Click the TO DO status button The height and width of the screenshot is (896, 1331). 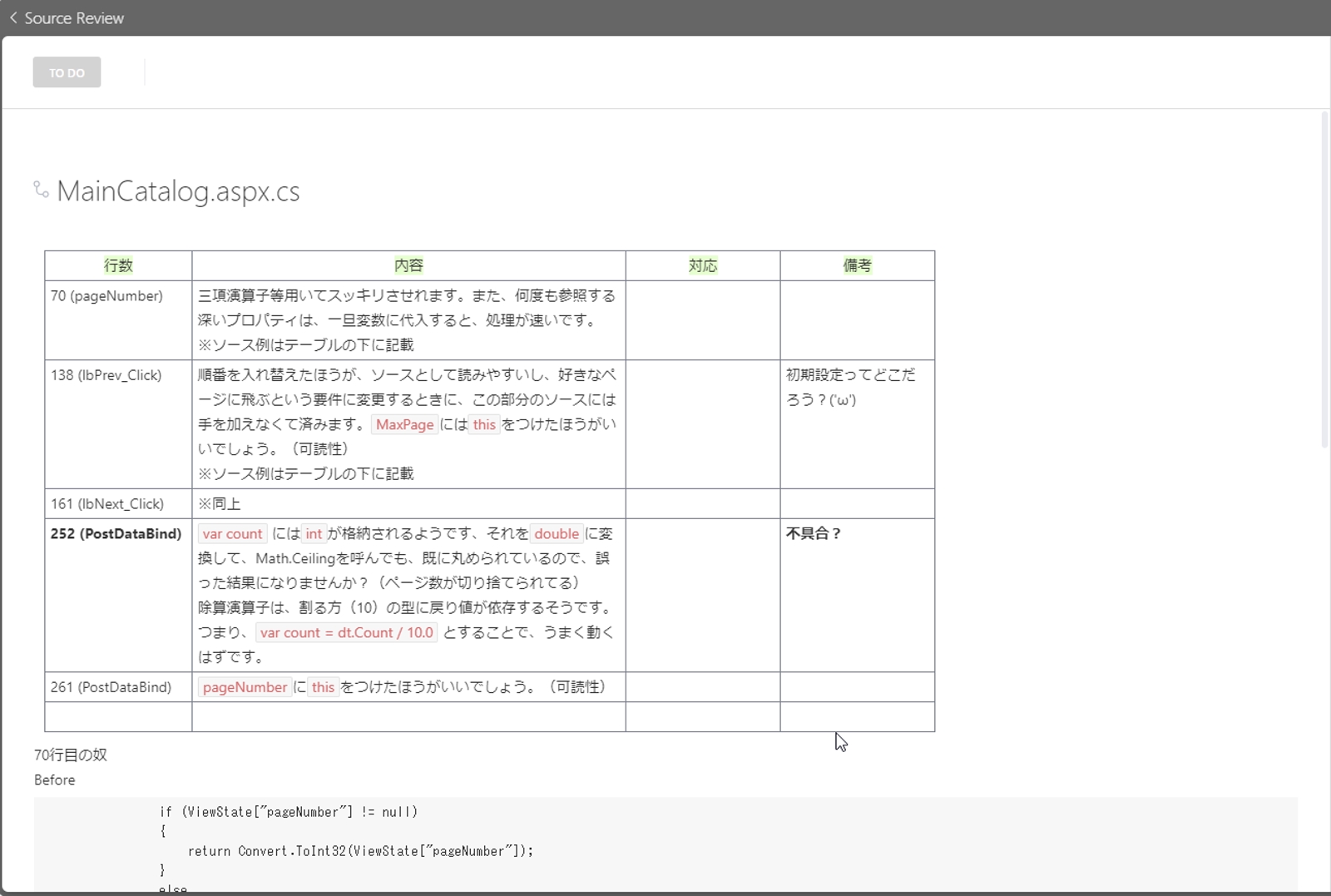[67, 72]
